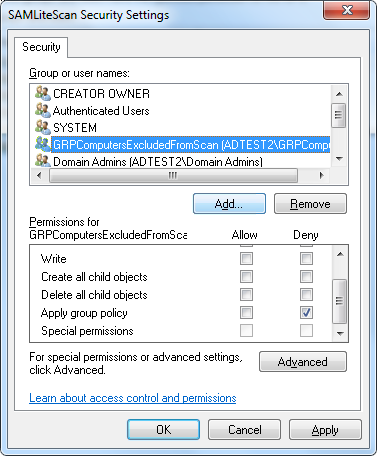Image resolution: width=377 pixels, height=456 pixels.
Task: Click the horizontal scrollbar thumb in names list
Action: pos(173,175)
